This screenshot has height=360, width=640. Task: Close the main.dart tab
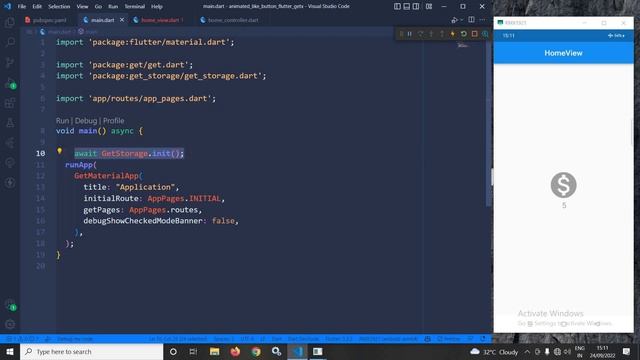[x=122, y=20]
